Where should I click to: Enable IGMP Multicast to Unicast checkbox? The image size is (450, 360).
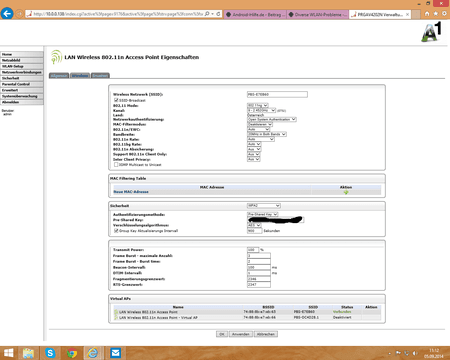116,165
